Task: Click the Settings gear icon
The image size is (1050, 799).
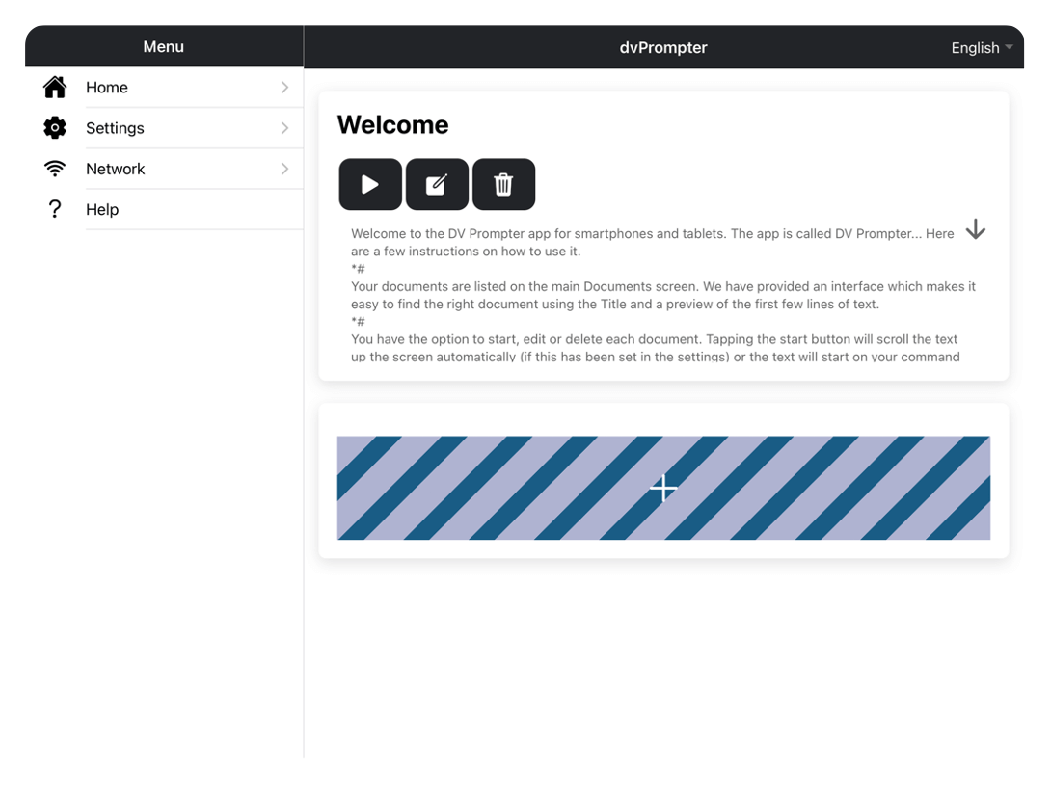Action: coord(55,128)
